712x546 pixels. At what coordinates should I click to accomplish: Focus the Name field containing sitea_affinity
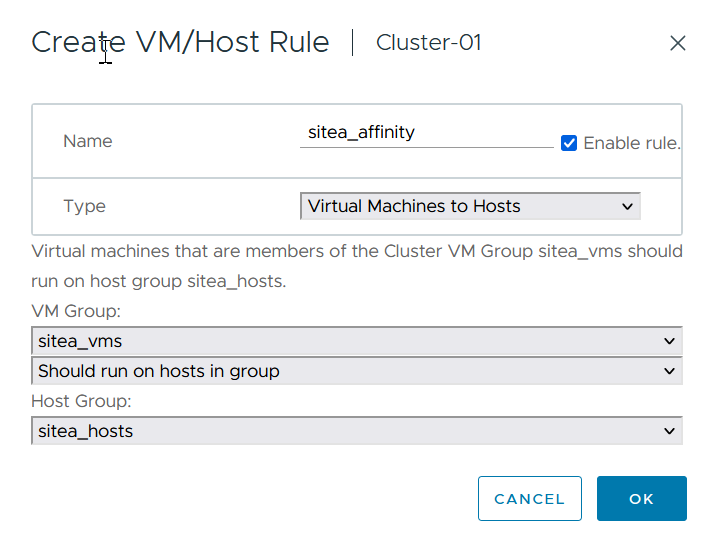426,133
